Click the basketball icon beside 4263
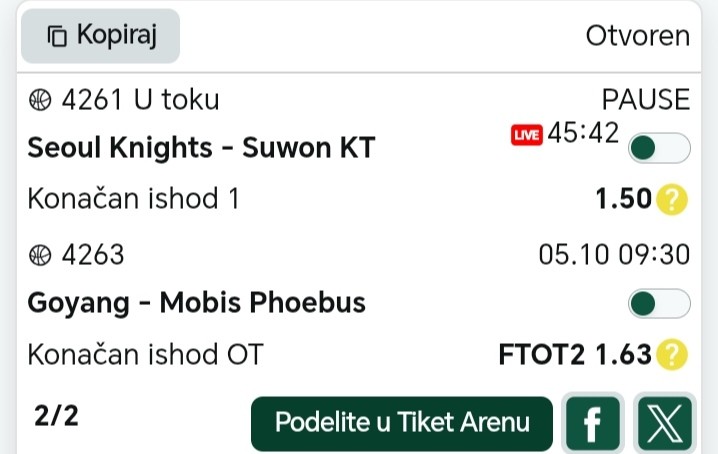718x454 pixels. pos(40,255)
